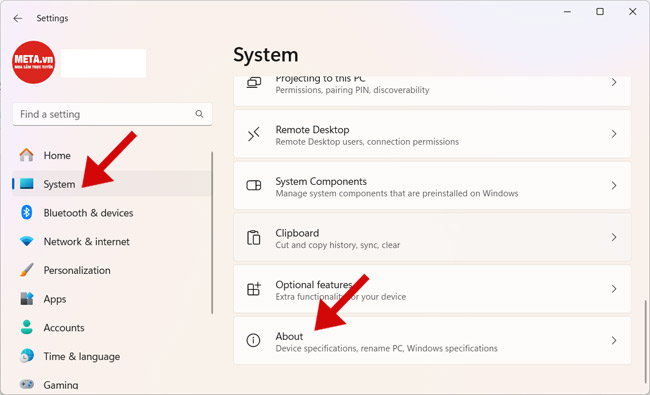Viewport: 650px width, 395px height.
Task: Open the About page
Action: 432,341
